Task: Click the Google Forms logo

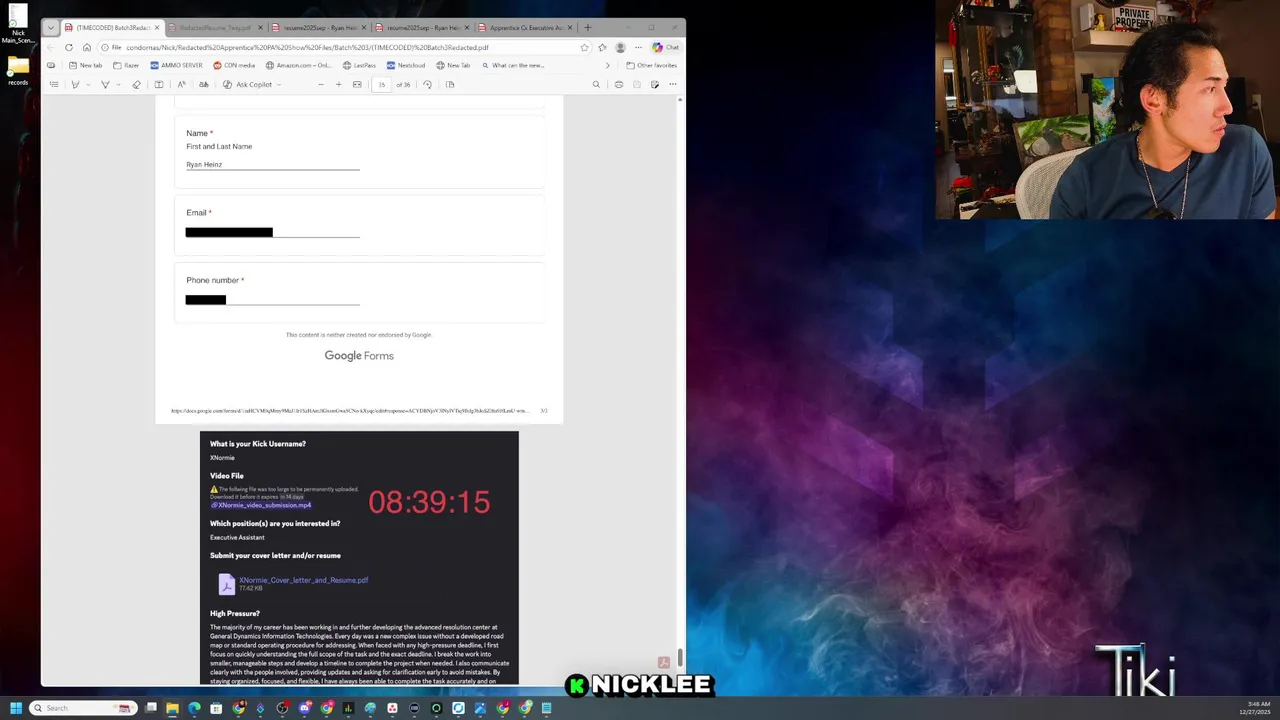Action: point(359,355)
